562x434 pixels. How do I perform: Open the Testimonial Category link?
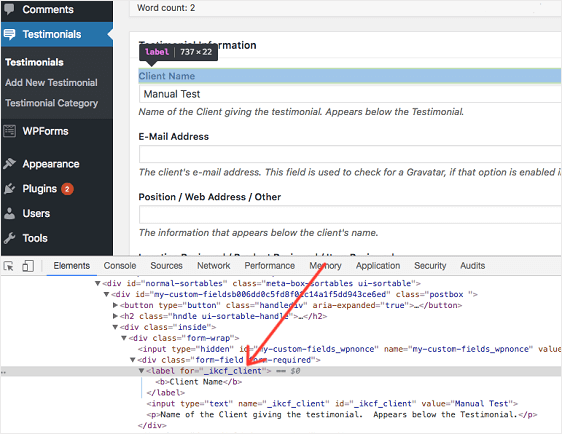tap(52, 103)
